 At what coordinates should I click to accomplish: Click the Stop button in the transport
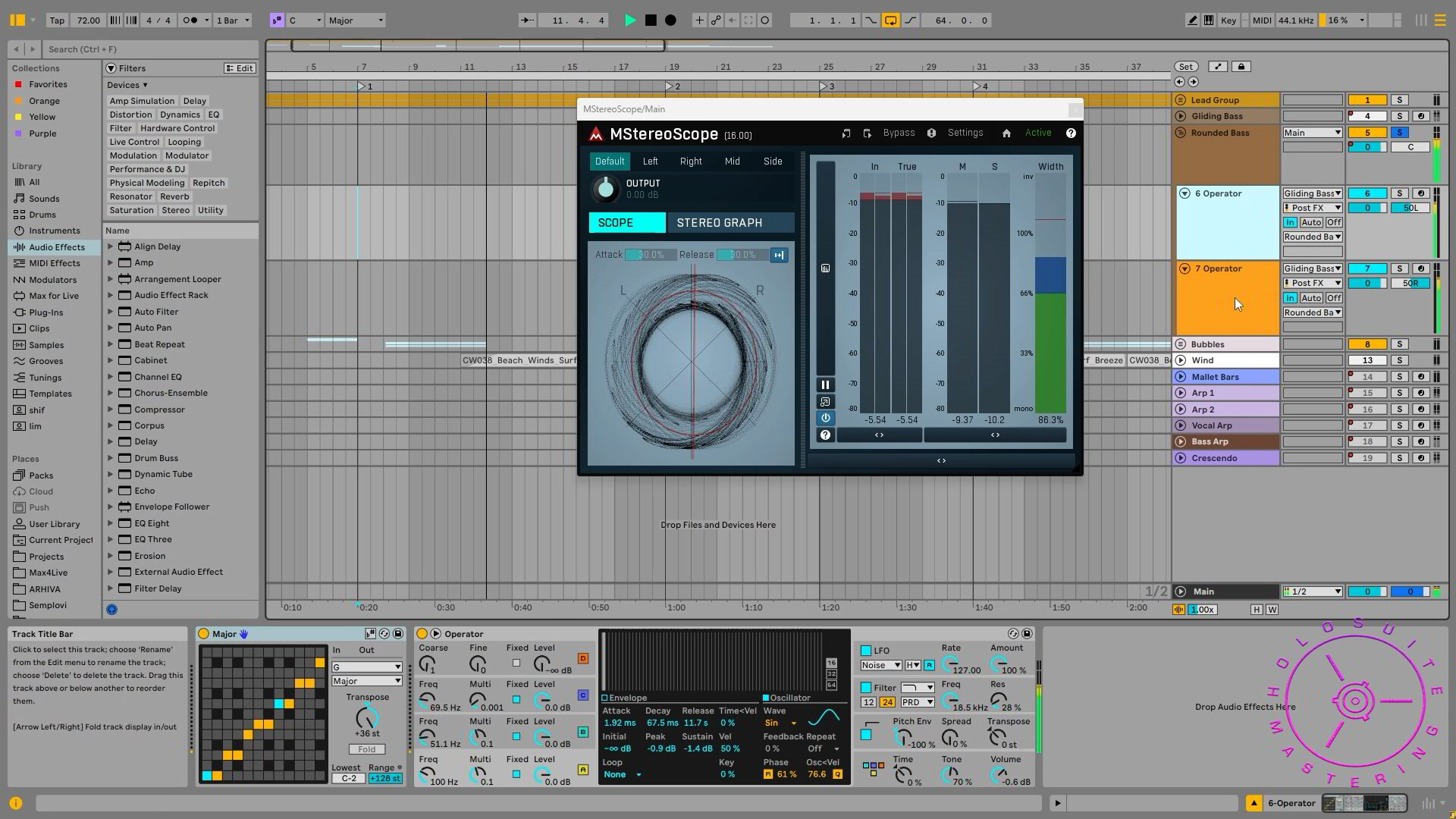651,20
